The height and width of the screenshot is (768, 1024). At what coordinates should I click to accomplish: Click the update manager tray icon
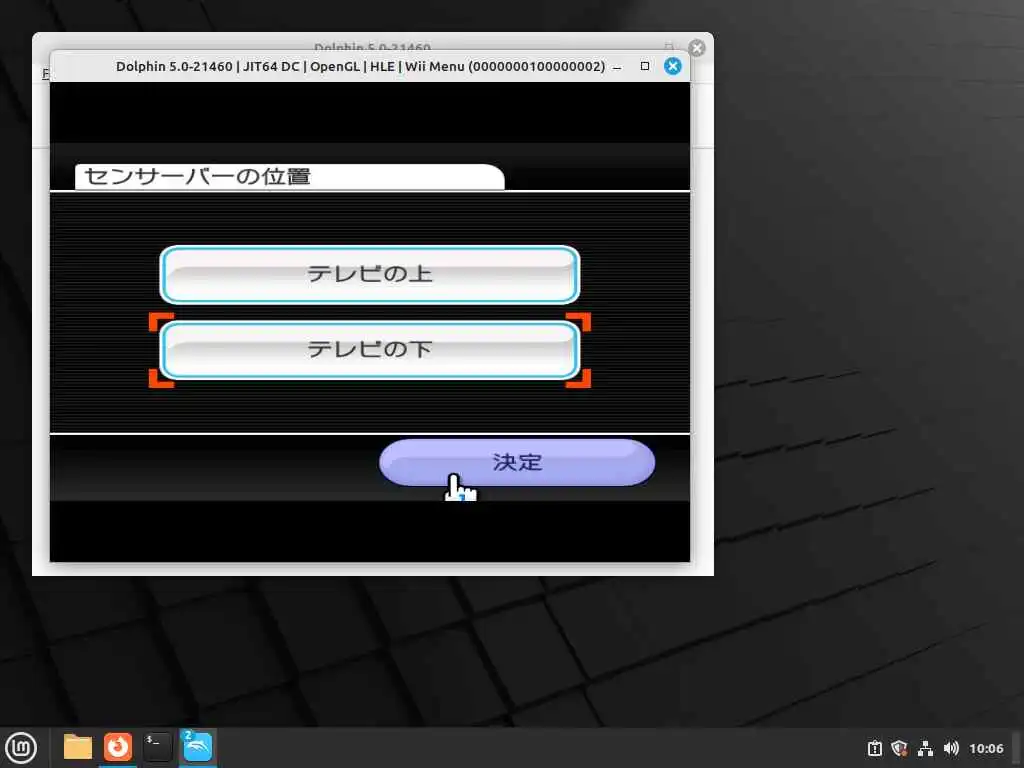pos(874,748)
